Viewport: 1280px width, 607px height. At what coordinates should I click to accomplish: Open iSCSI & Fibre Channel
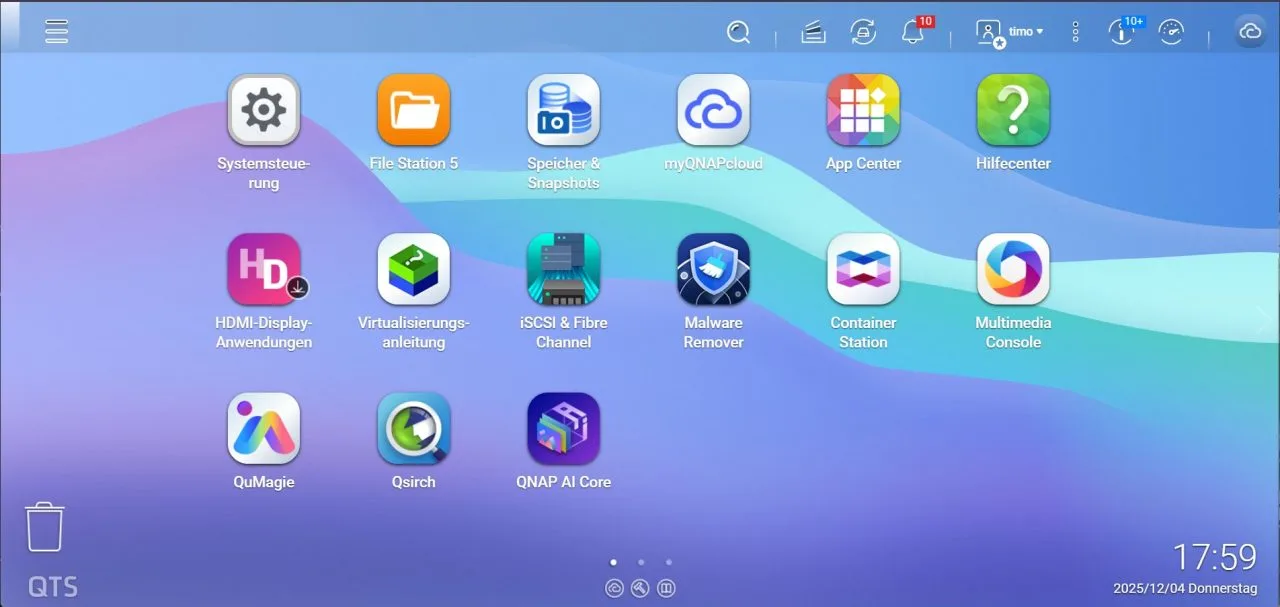(x=563, y=270)
